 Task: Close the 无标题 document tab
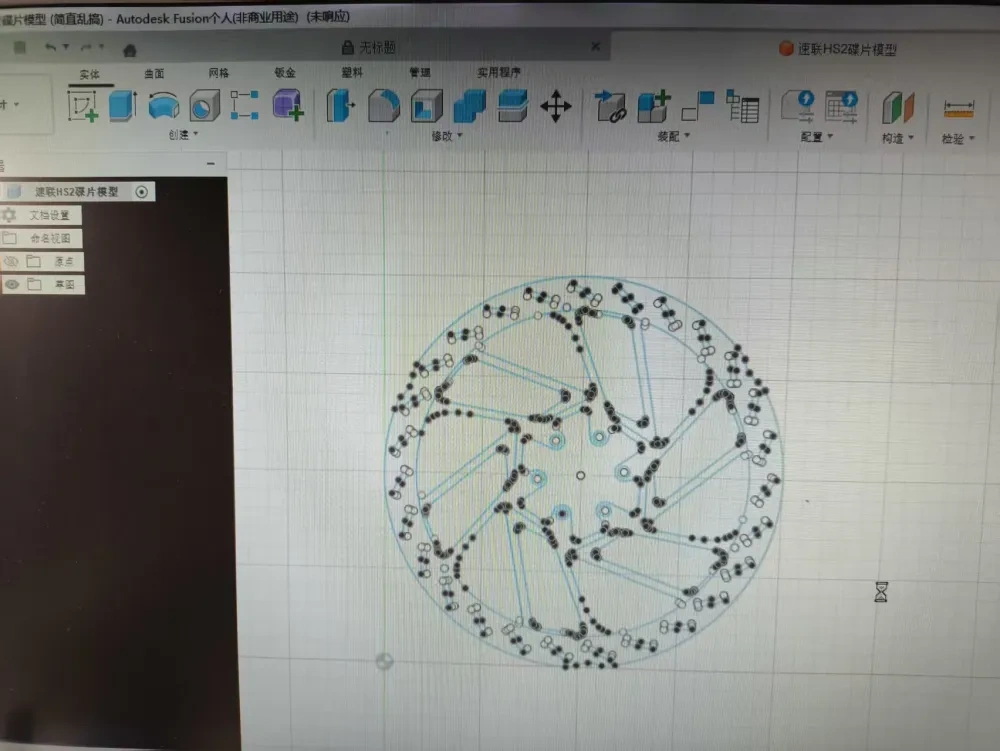coord(596,46)
